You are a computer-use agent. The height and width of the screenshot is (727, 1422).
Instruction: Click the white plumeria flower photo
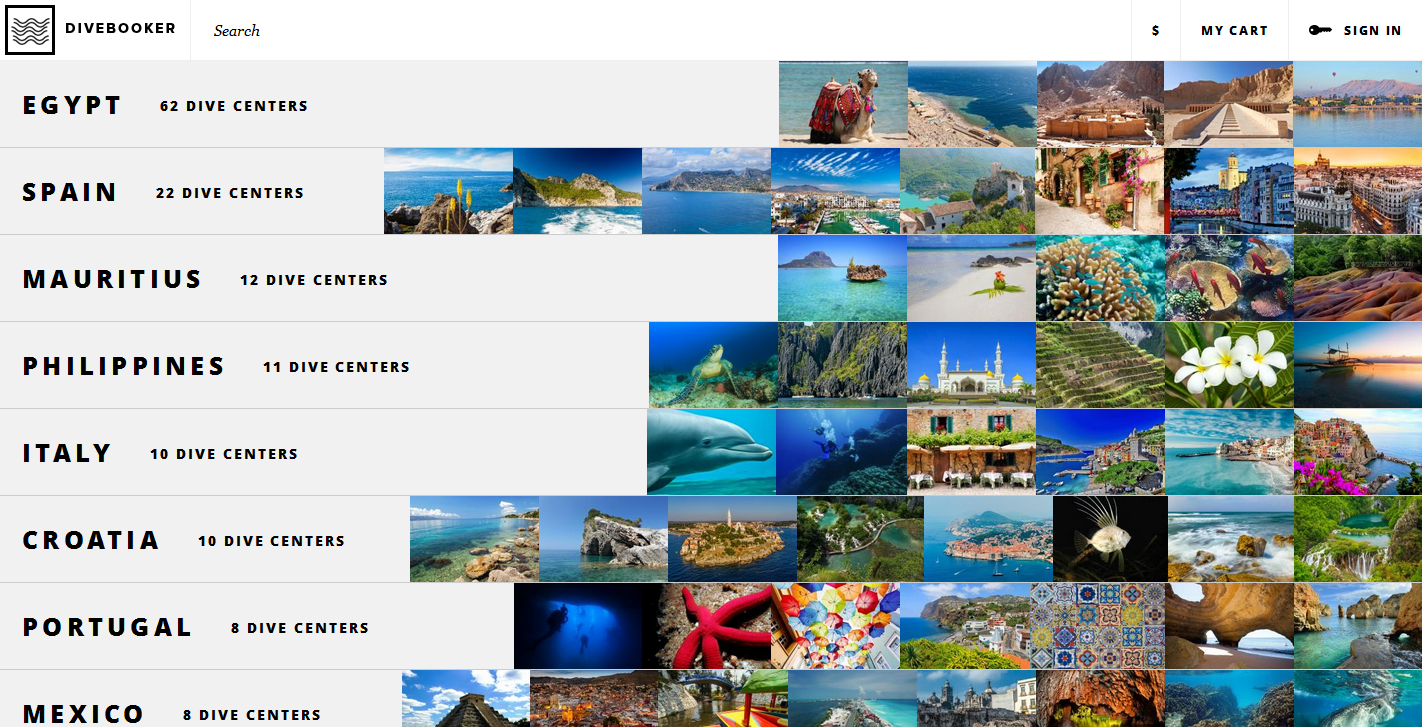coord(1229,365)
